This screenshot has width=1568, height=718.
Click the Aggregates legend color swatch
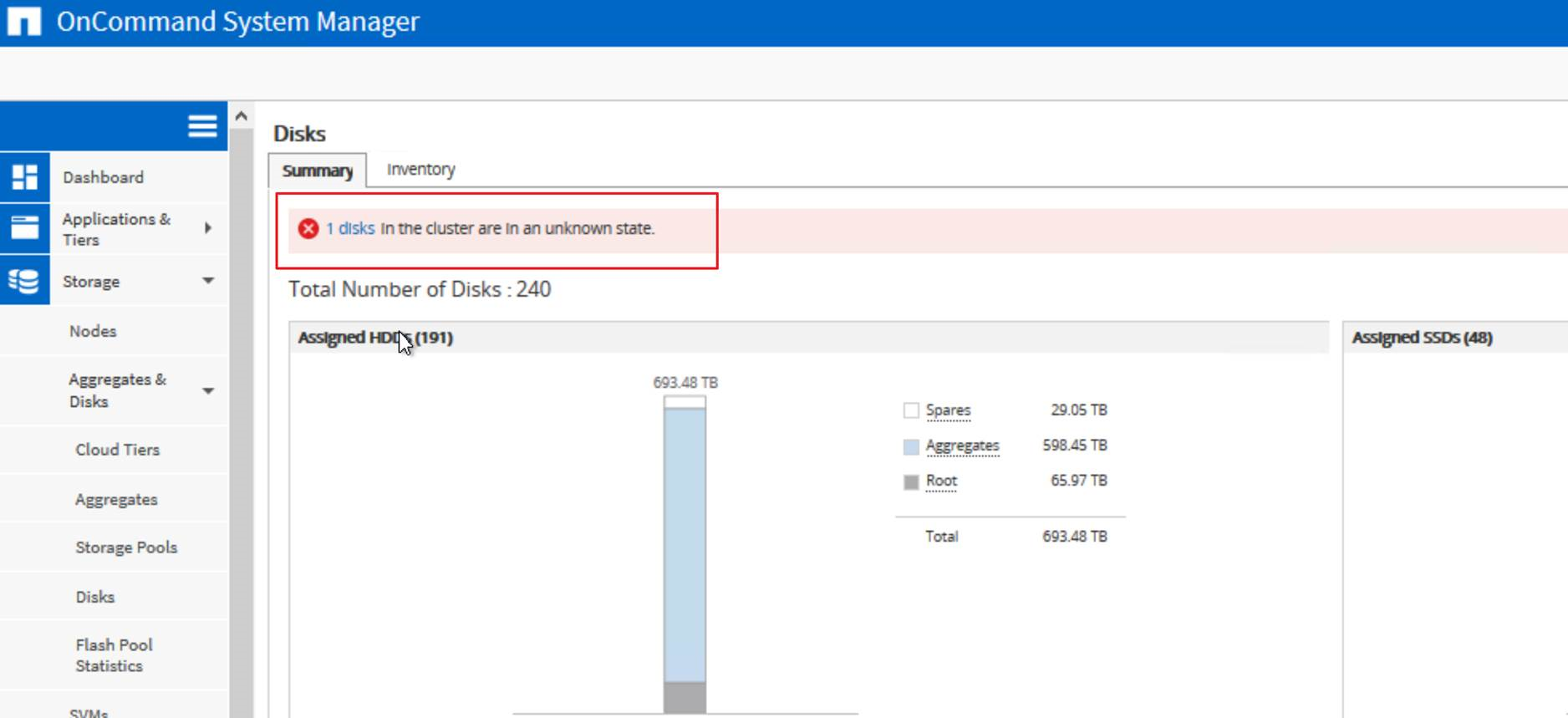(911, 446)
